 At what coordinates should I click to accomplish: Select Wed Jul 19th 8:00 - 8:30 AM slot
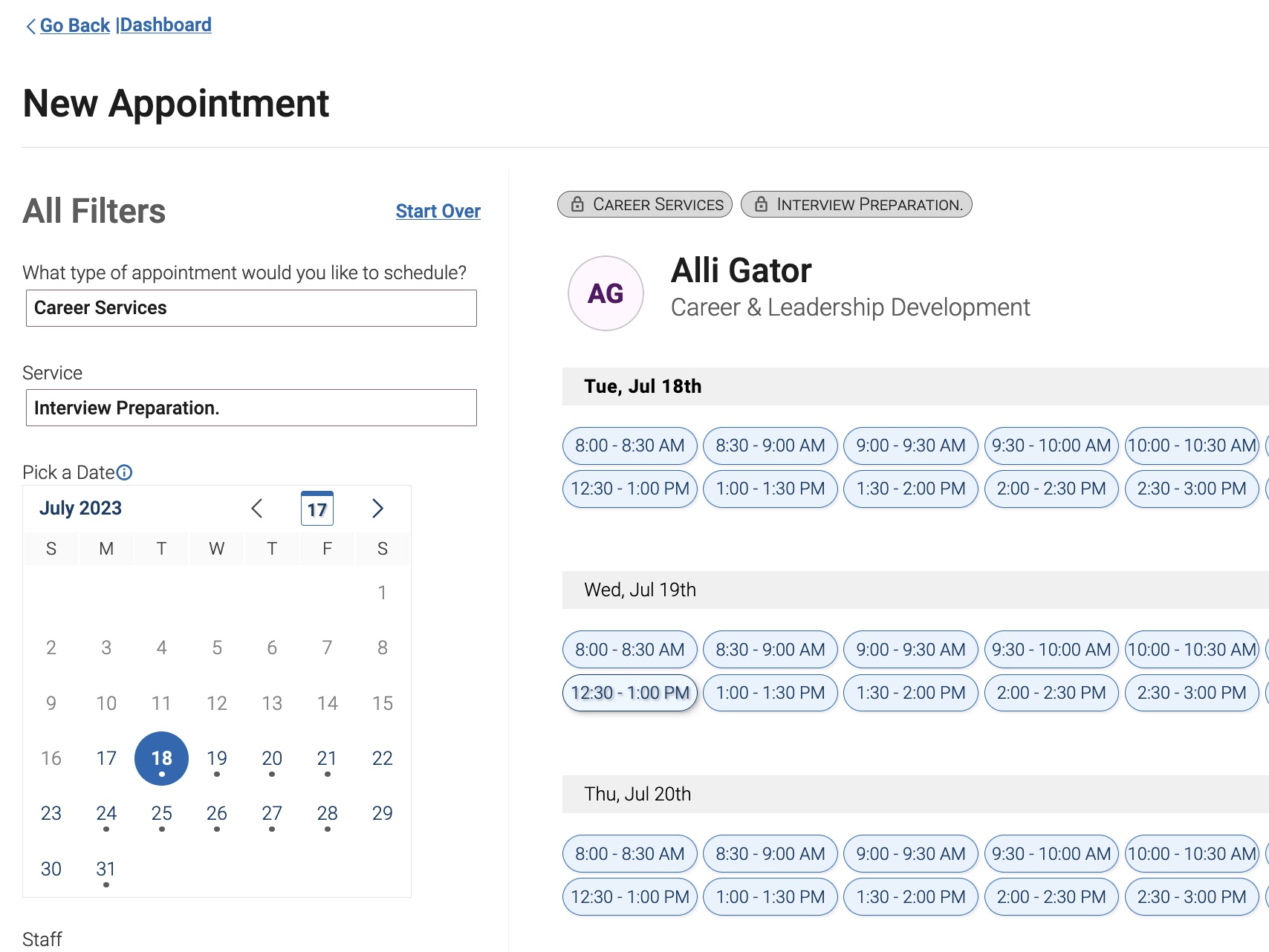630,650
